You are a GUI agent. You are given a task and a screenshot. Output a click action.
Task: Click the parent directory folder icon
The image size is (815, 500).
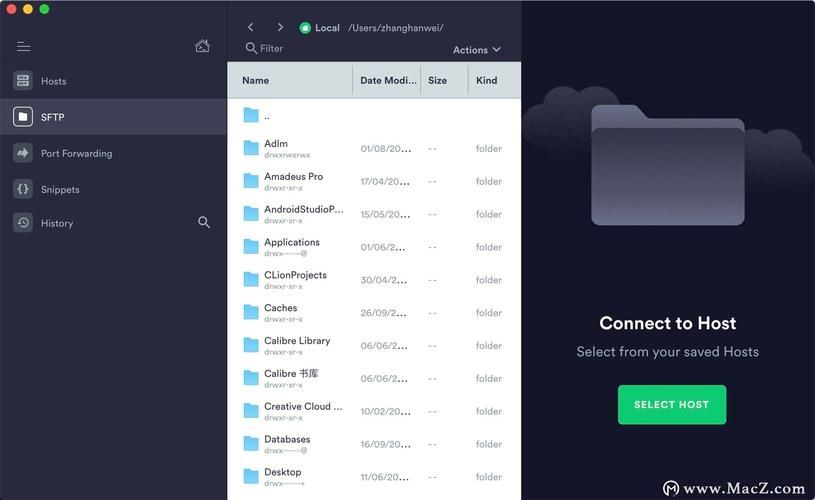pos(251,115)
